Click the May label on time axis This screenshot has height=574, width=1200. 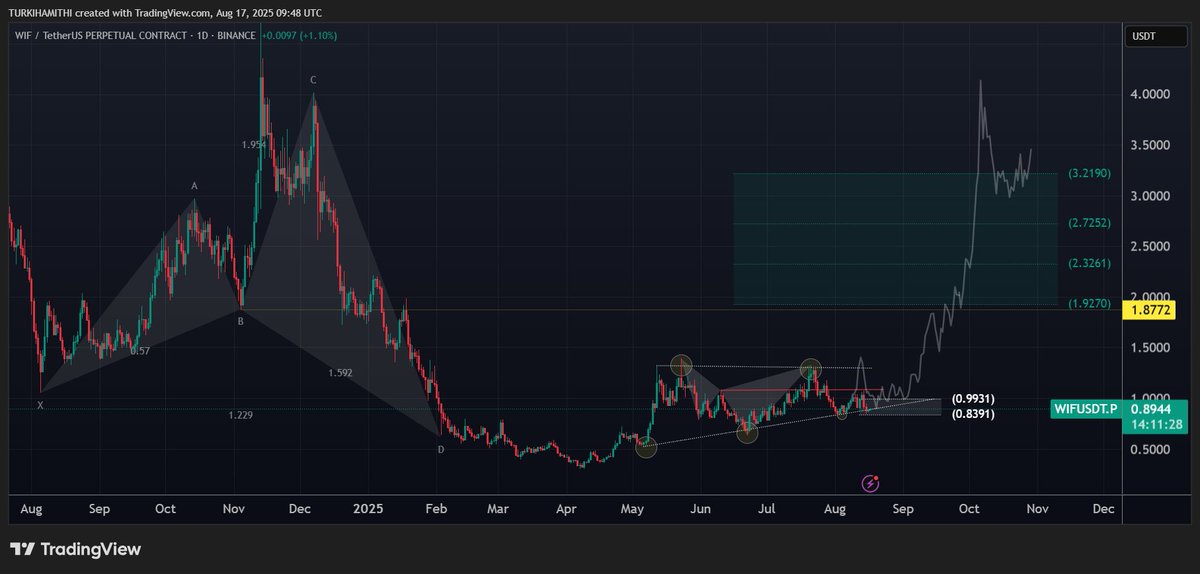(634, 509)
